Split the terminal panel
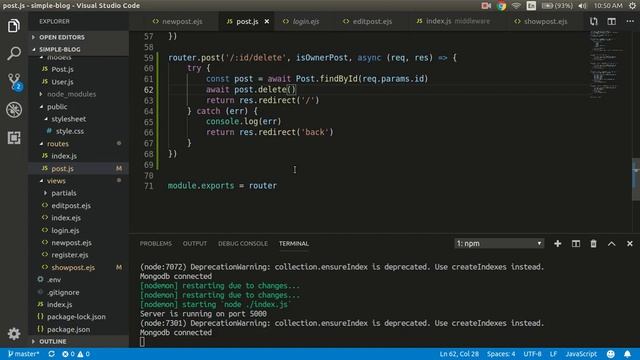The height and width of the screenshot is (360, 640). [576, 244]
